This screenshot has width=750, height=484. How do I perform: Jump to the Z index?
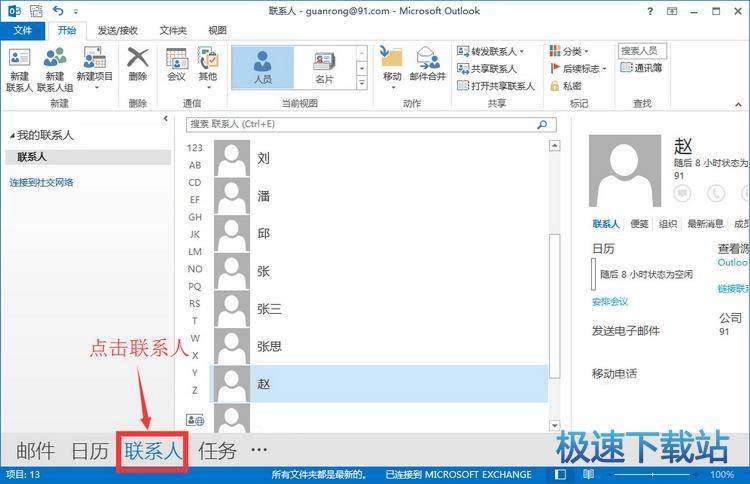(195, 390)
